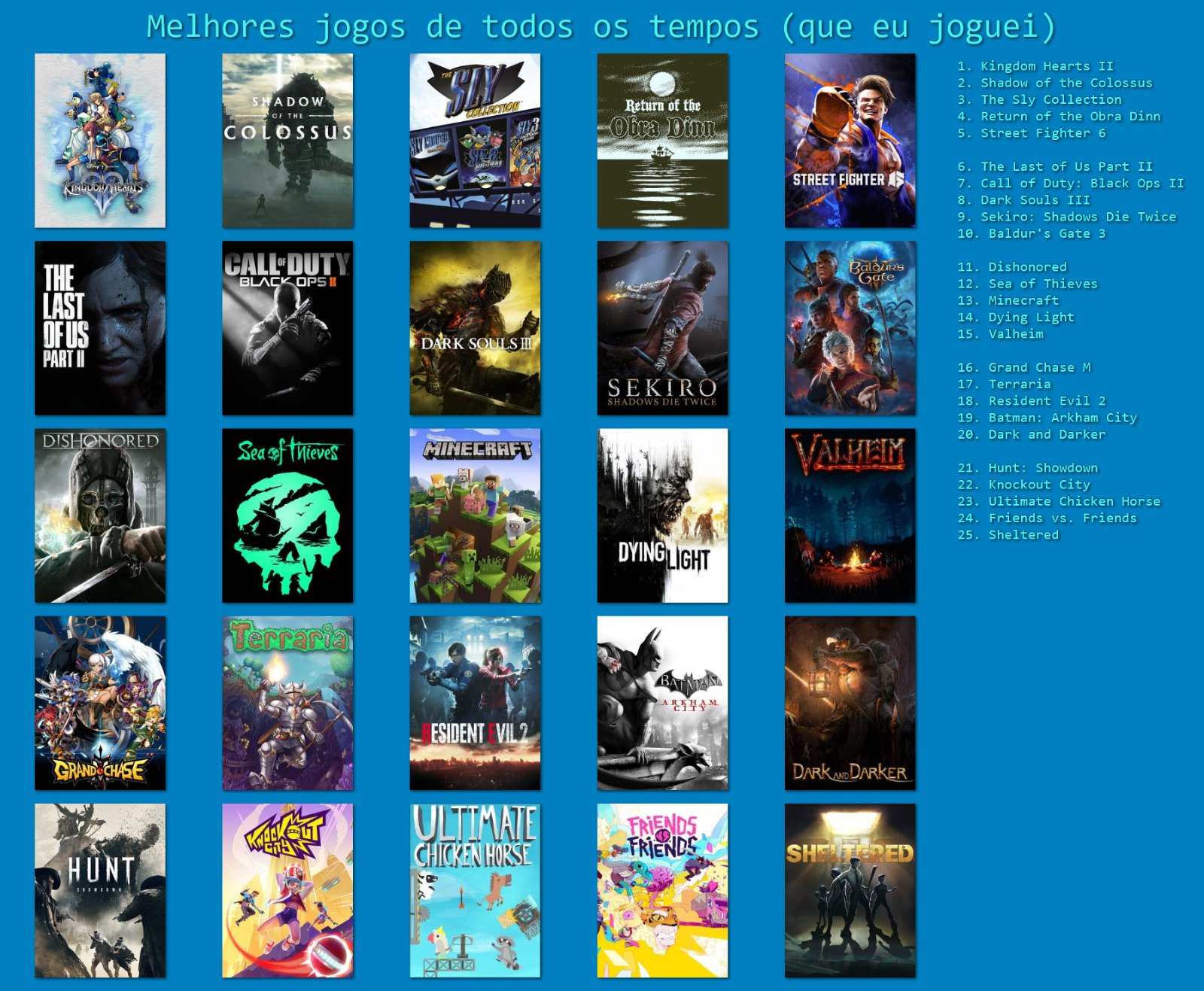Select list entry '5. Street Fighter 6'
This screenshot has width=1204, height=991.
(x=1032, y=133)
